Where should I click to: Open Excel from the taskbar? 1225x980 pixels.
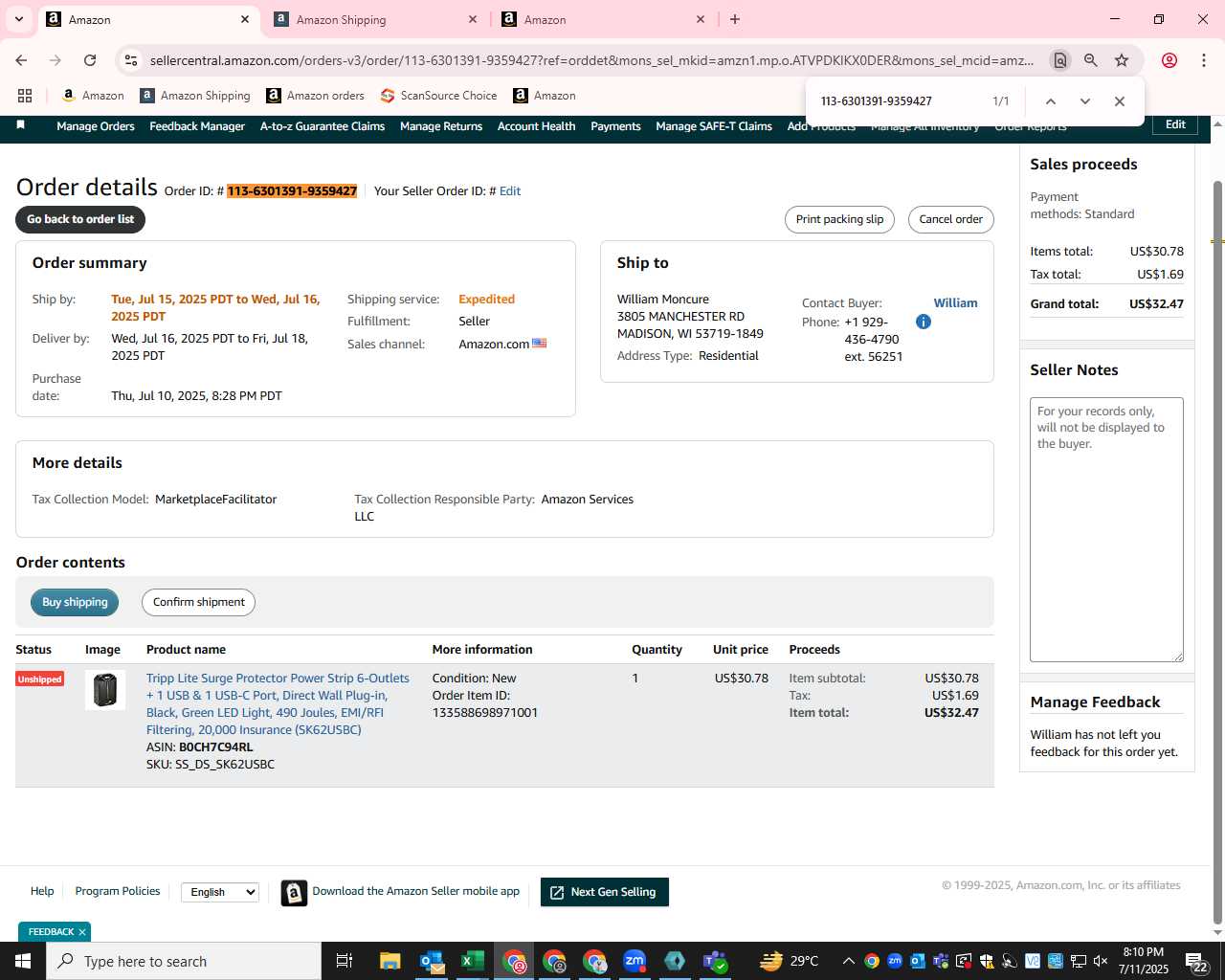coord(473,961)
